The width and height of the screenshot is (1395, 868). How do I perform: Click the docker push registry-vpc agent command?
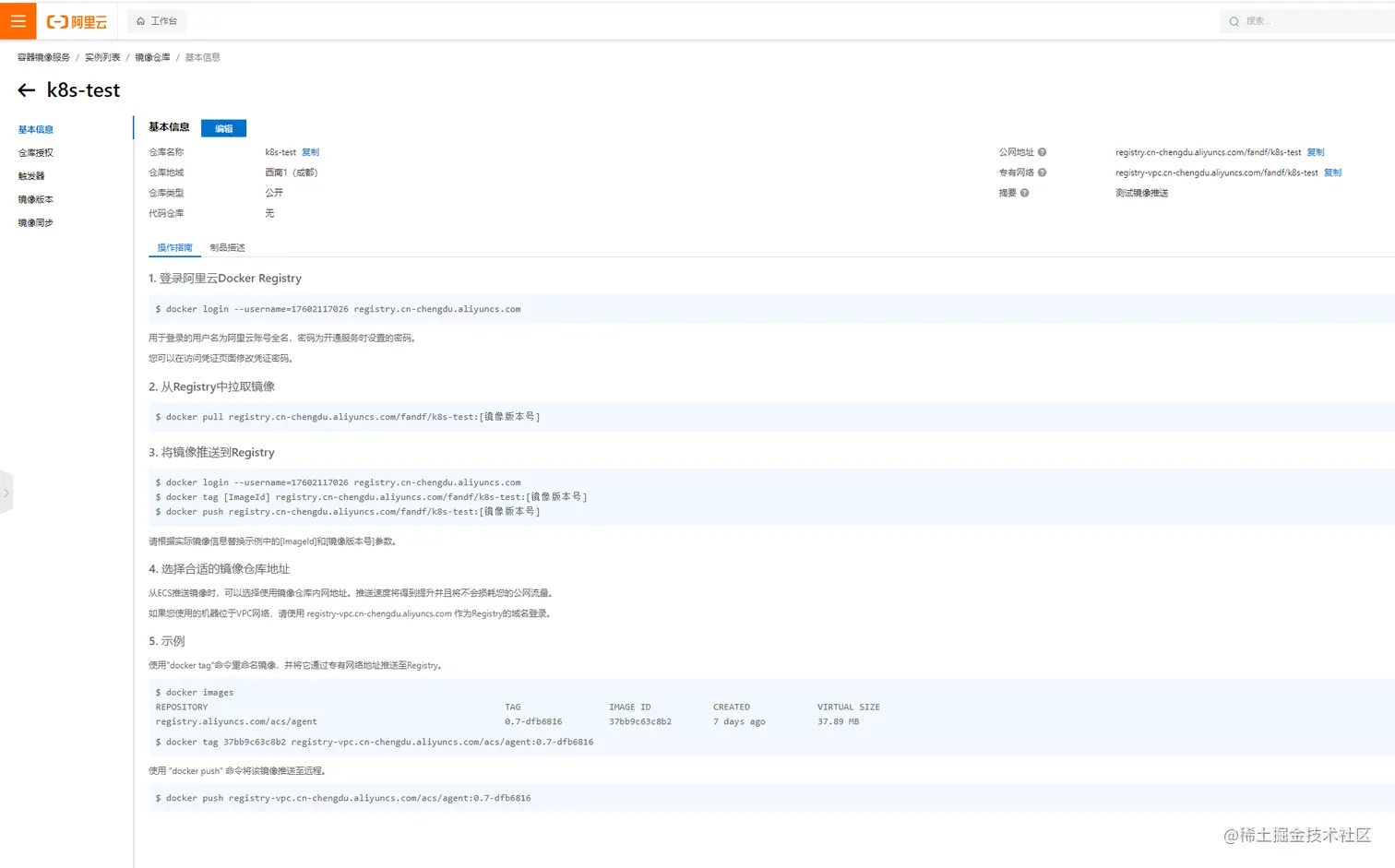point(342,799)
